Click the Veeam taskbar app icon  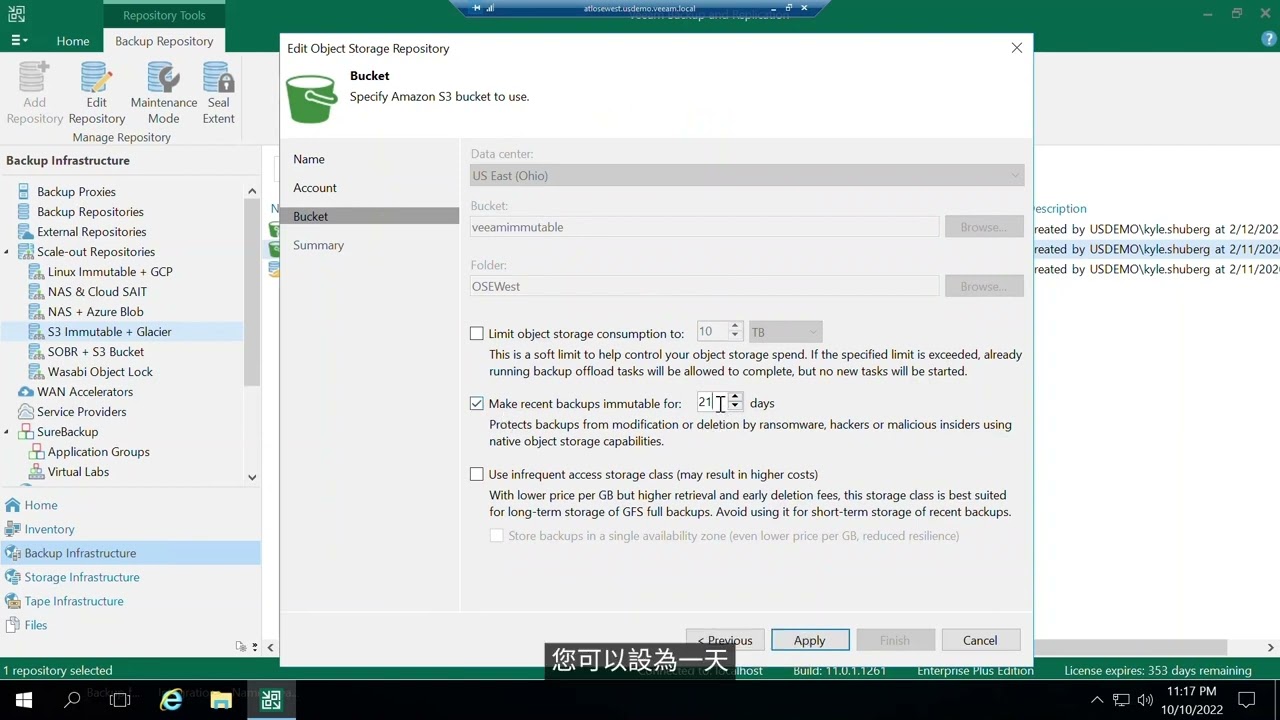271,700
